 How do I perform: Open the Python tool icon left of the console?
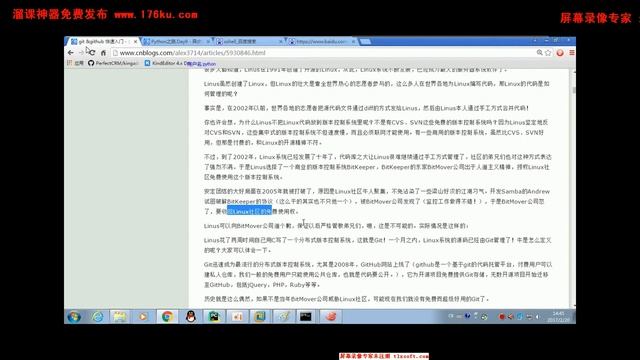pos(284,316)
